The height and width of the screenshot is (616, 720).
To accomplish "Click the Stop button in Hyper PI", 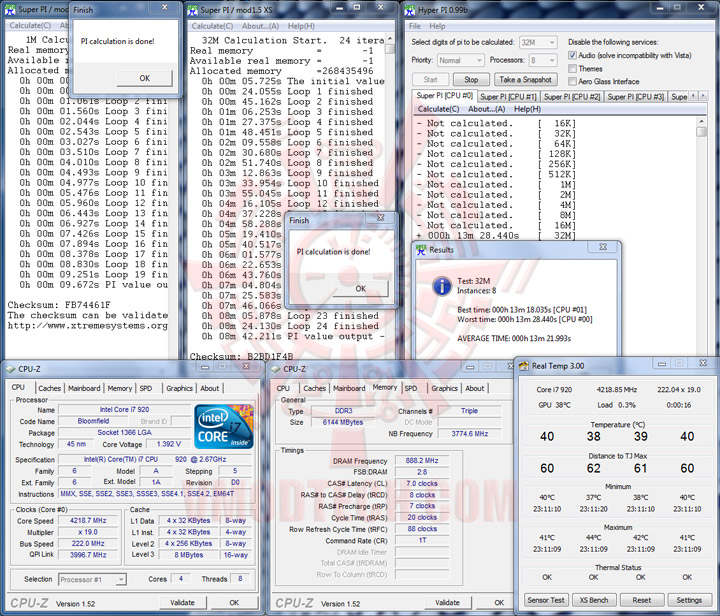I will (x=471, y=79).
